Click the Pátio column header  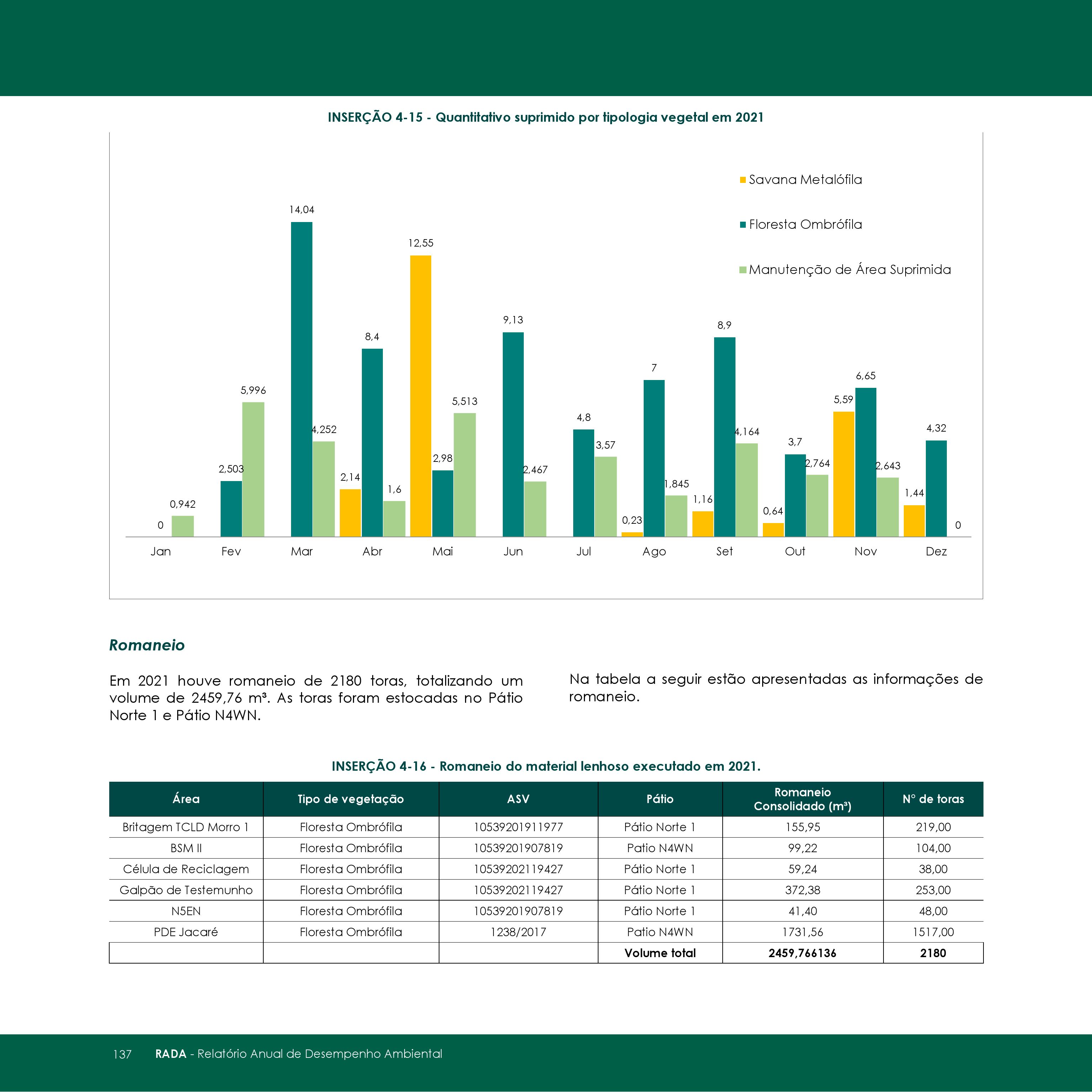660,799
